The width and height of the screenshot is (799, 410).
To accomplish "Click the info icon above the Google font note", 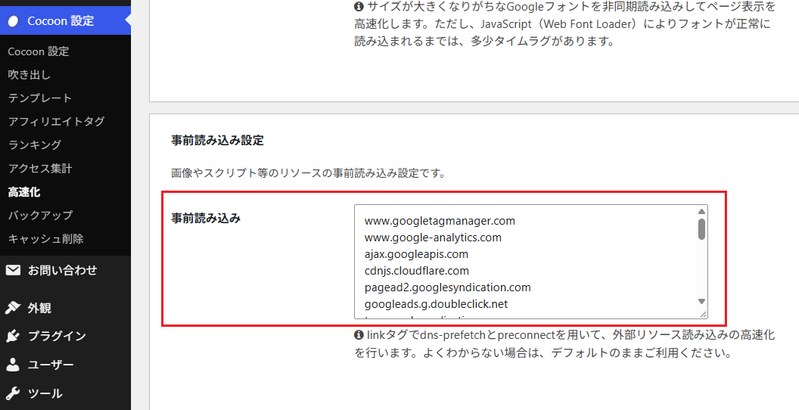I will pos(359,7).
